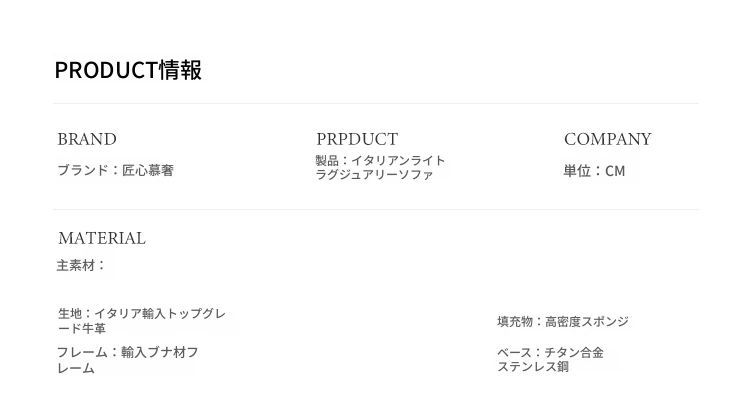Select the 生地：イタリア輸入トップグレ line
This screenshot has width=750, height=417.
(x=141, y=314)
